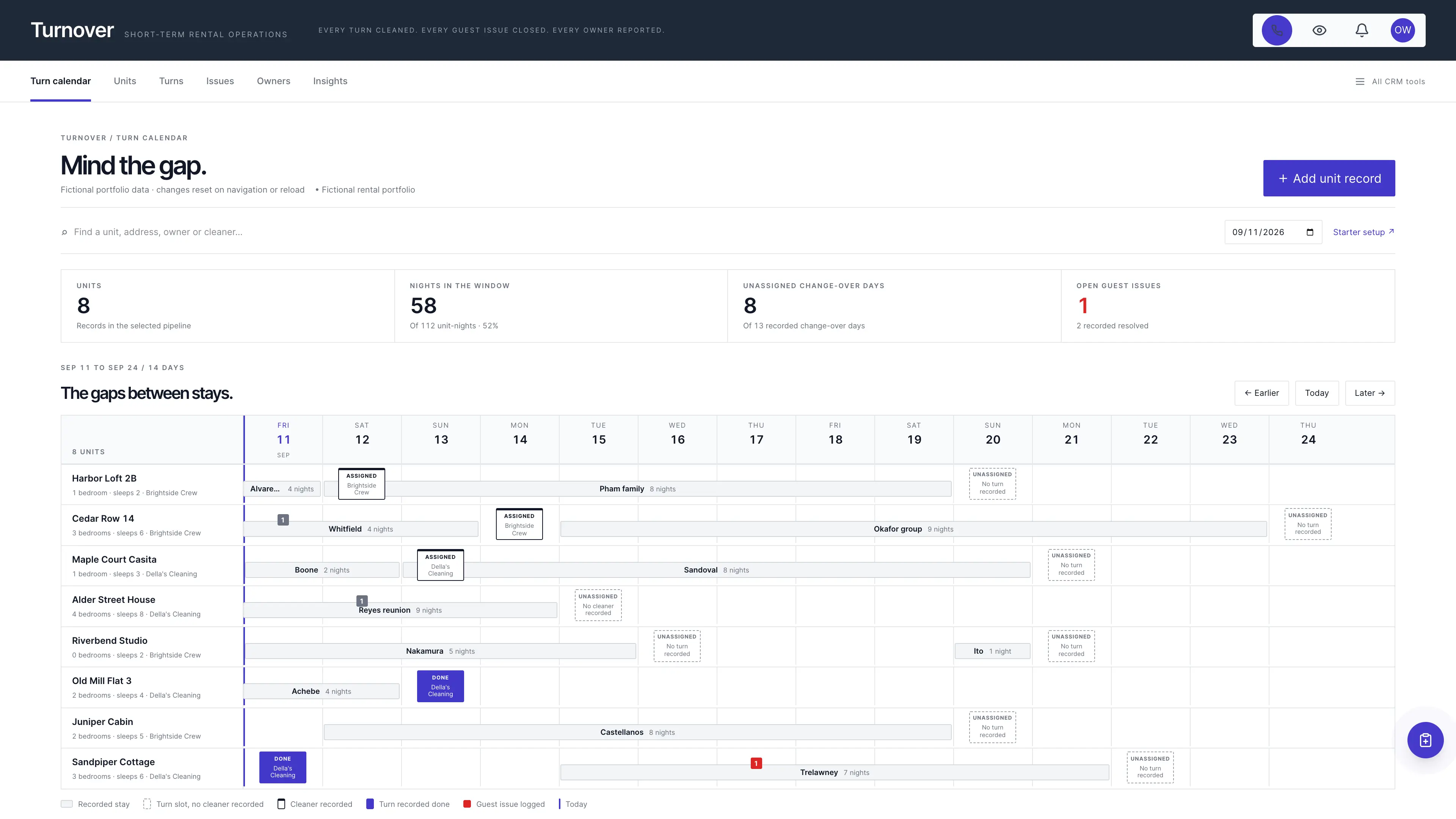
Task: Select the Sandoval 8 nights stay
Action: [716, 570]
